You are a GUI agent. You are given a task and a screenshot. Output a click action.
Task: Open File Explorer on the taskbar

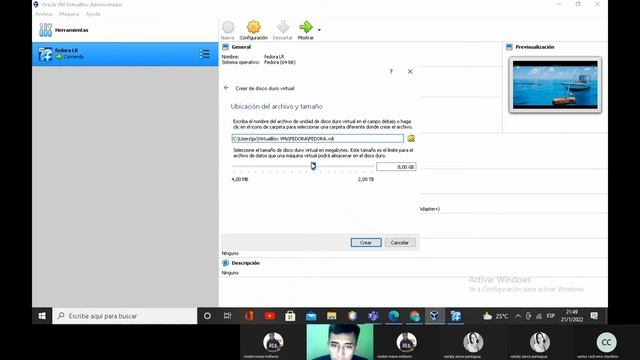coord(331,316)
